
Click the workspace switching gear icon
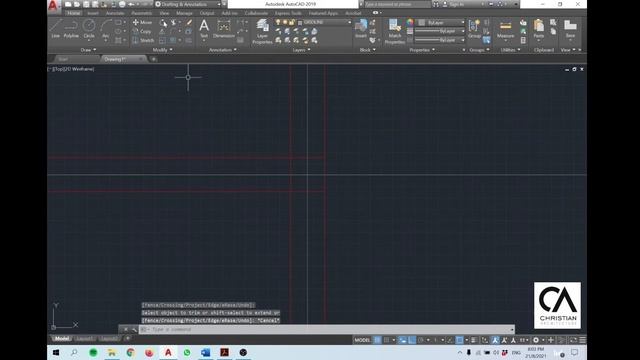(536, 340)
